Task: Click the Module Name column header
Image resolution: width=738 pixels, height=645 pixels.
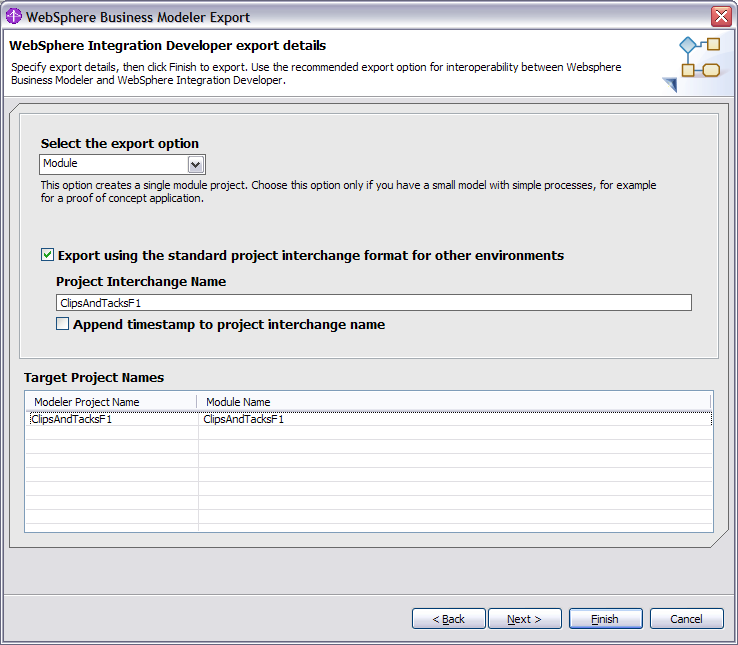Action: (x=238, y=402)
